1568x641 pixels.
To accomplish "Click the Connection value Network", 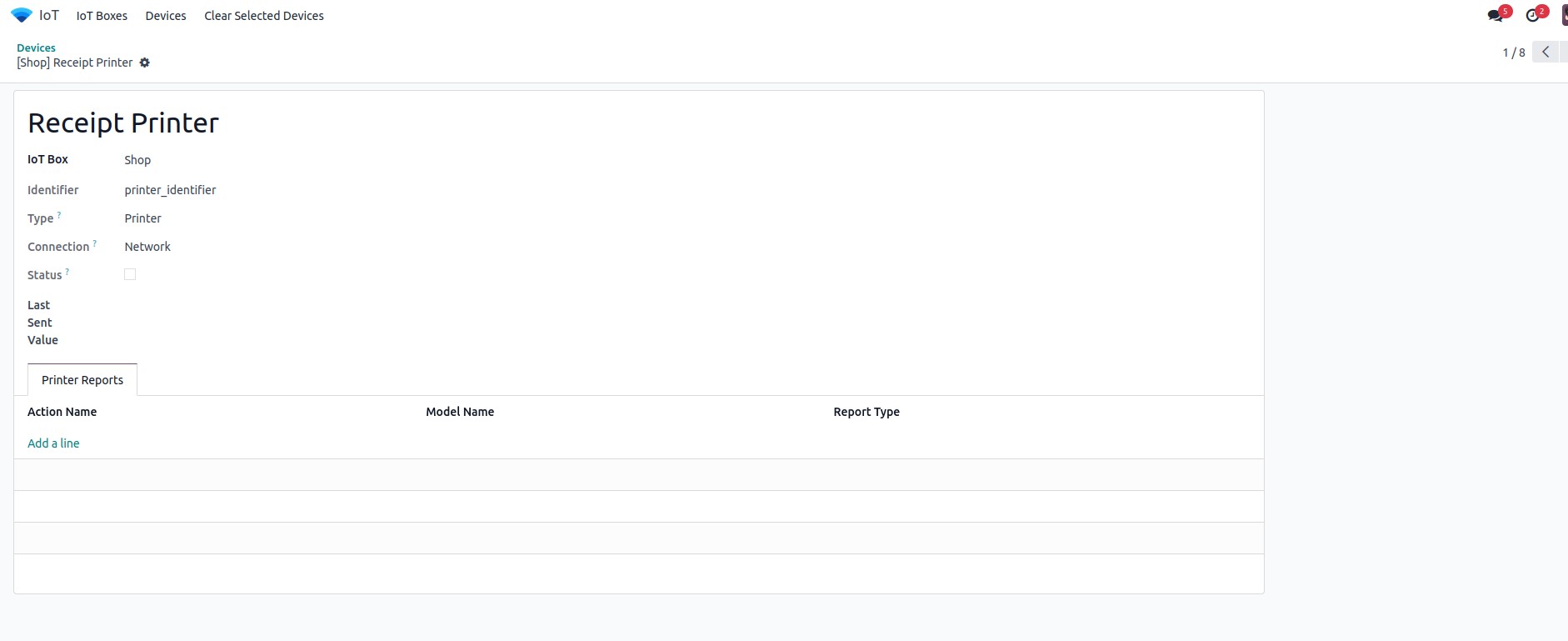I will (147, 247).
